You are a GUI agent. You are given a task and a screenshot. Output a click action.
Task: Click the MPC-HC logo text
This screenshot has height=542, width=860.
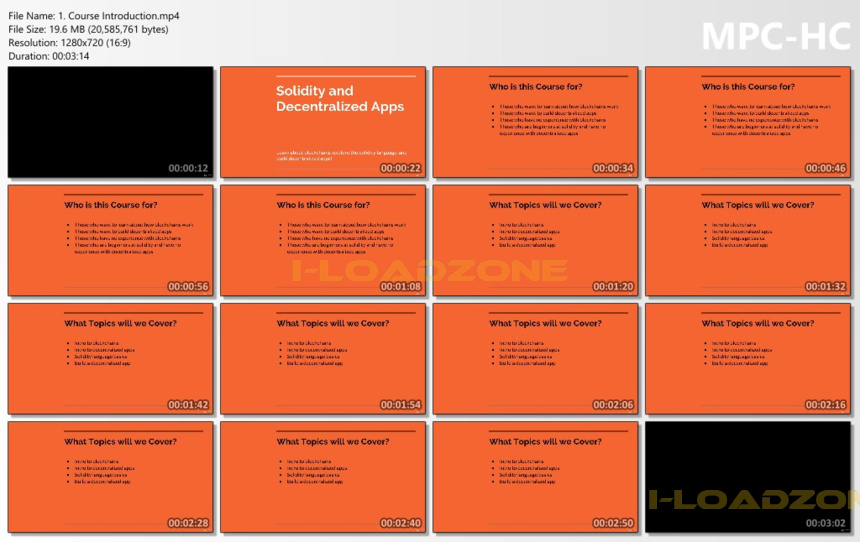pyautogui.click(x=776, y=36)
